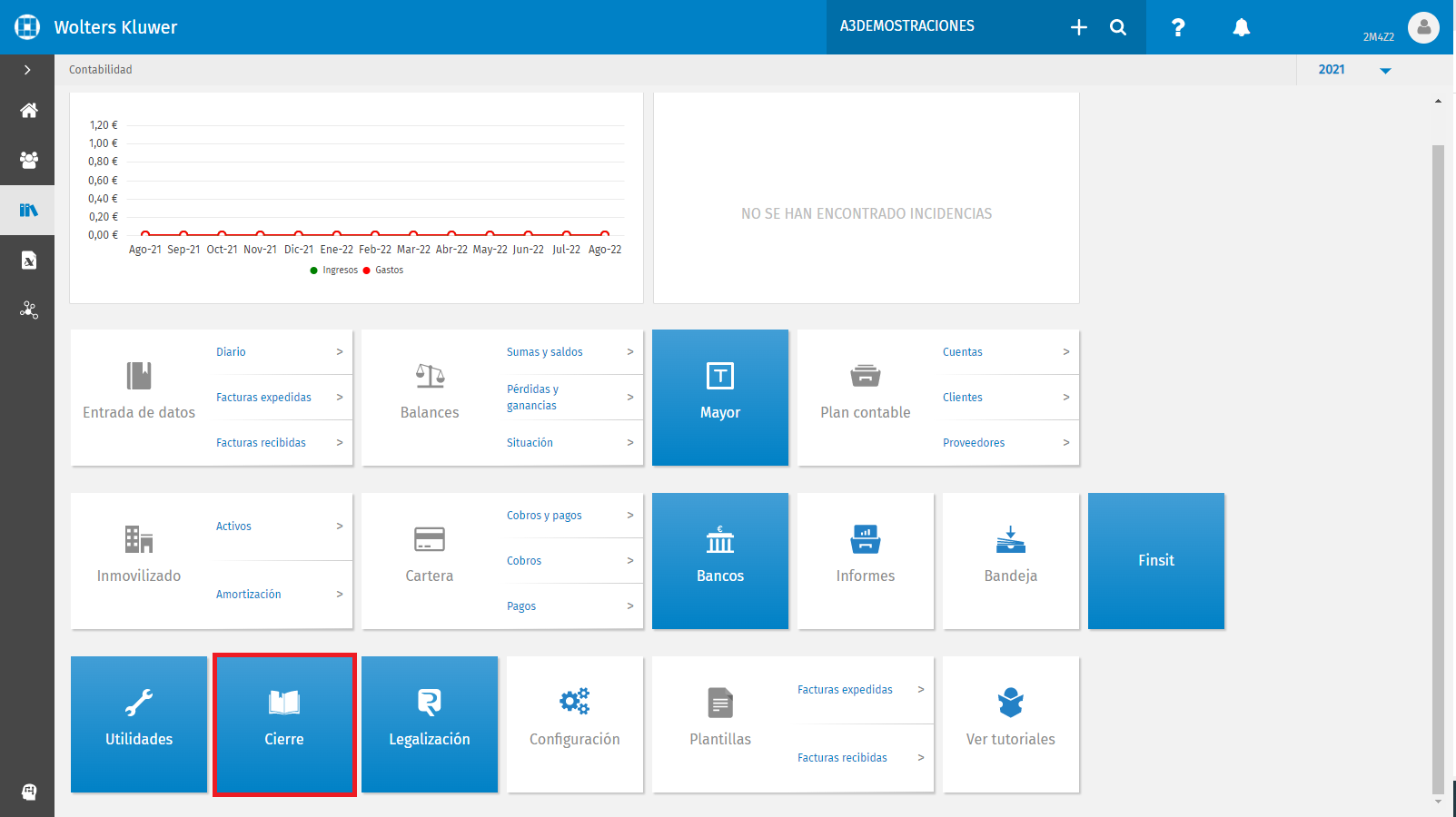Toggle the Ingresos legend series
This screenshot has height=817, width=1456.
334,271
